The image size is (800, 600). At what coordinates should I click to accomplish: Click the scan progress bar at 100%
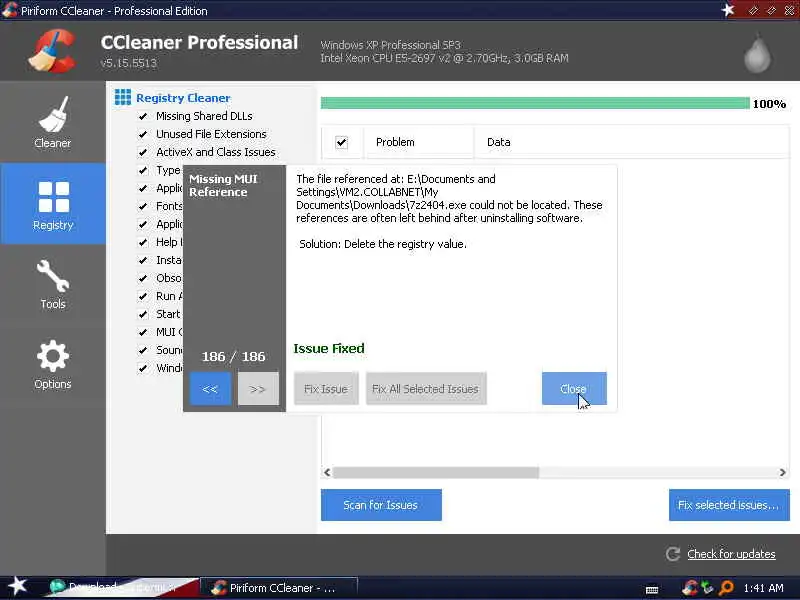(535, 104)
